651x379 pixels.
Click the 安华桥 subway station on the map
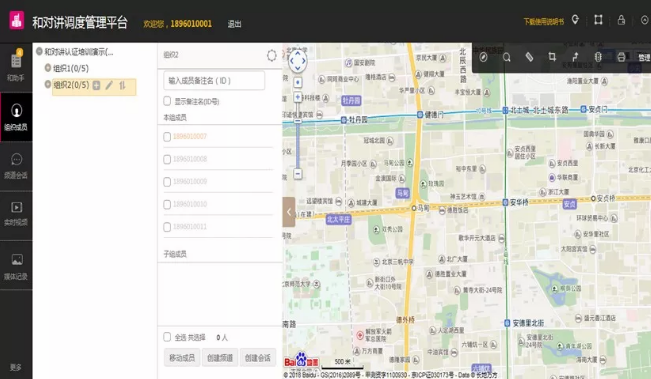(x=505, y=203)
